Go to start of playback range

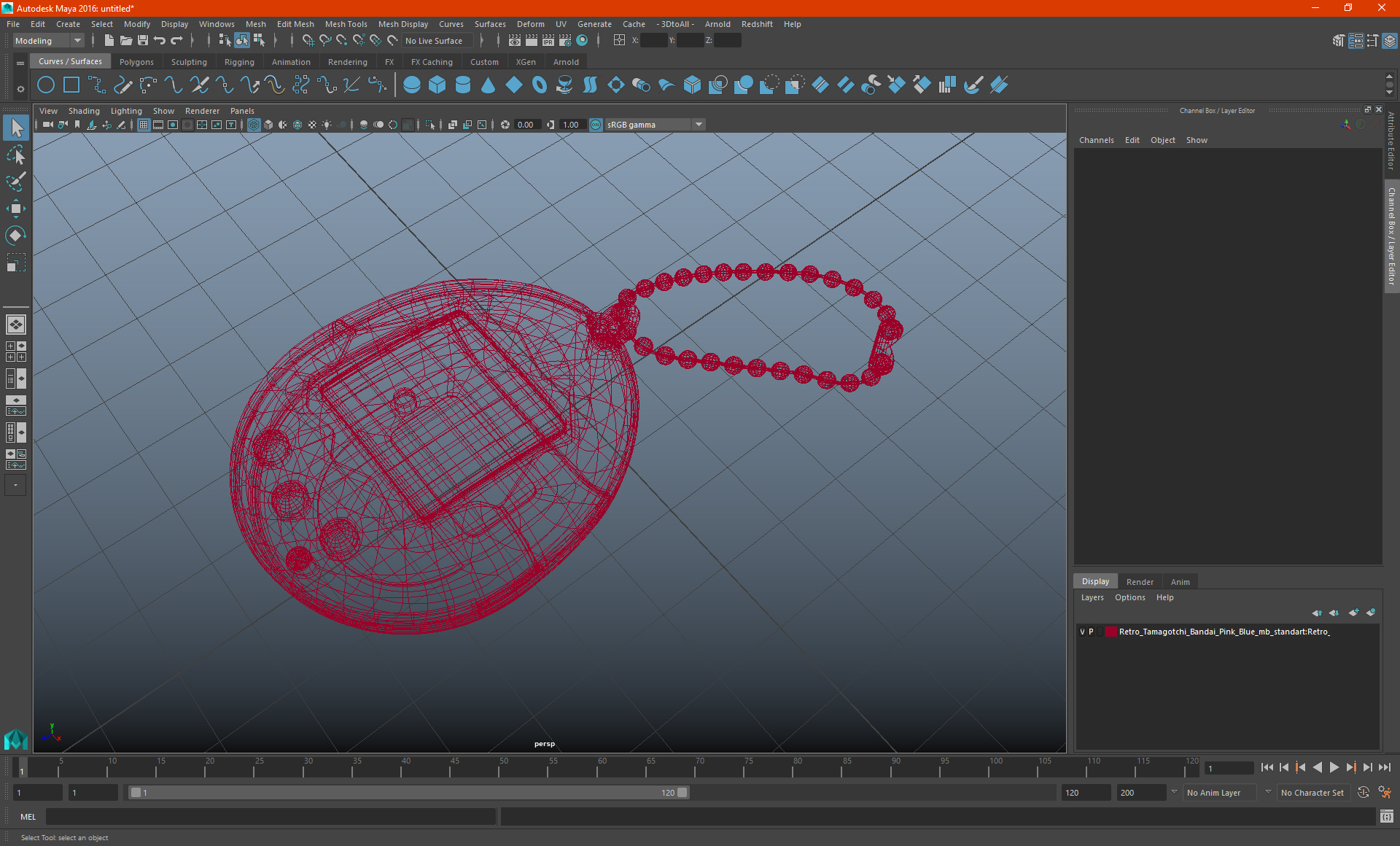(x=1267, y=767)
